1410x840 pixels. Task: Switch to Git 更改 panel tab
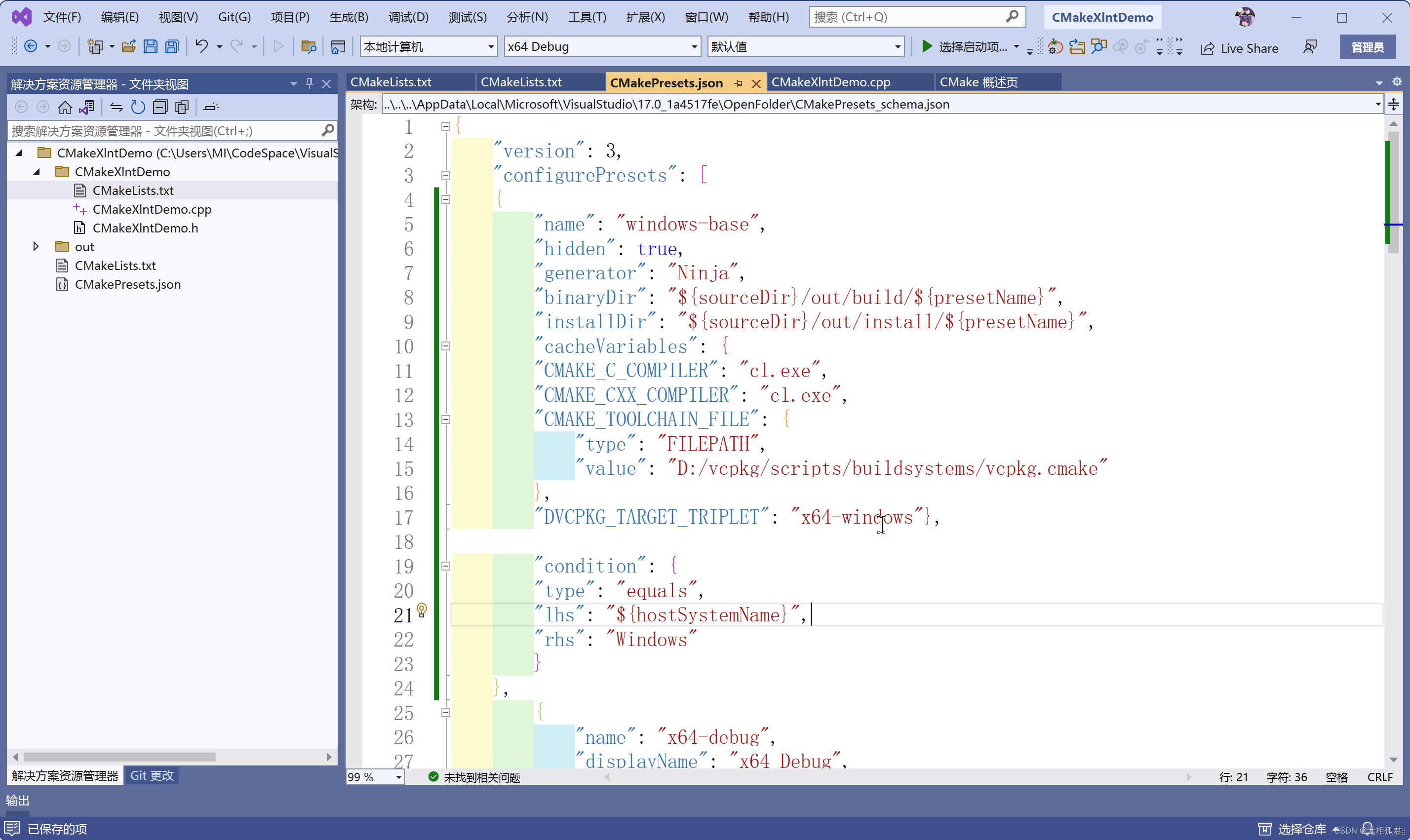click(x=152, y=775)
